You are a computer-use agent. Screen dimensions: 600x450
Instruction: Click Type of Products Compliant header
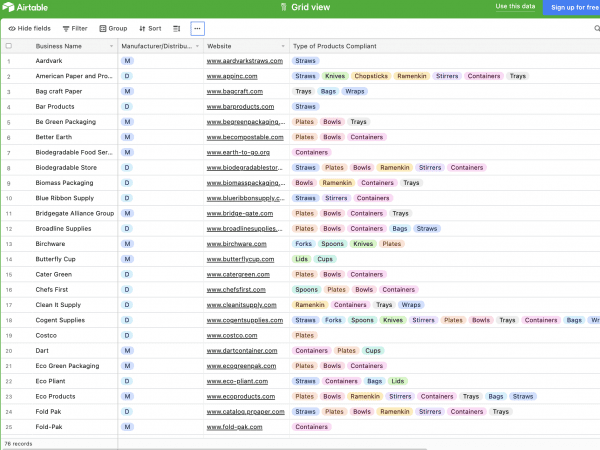coord(335,46)
